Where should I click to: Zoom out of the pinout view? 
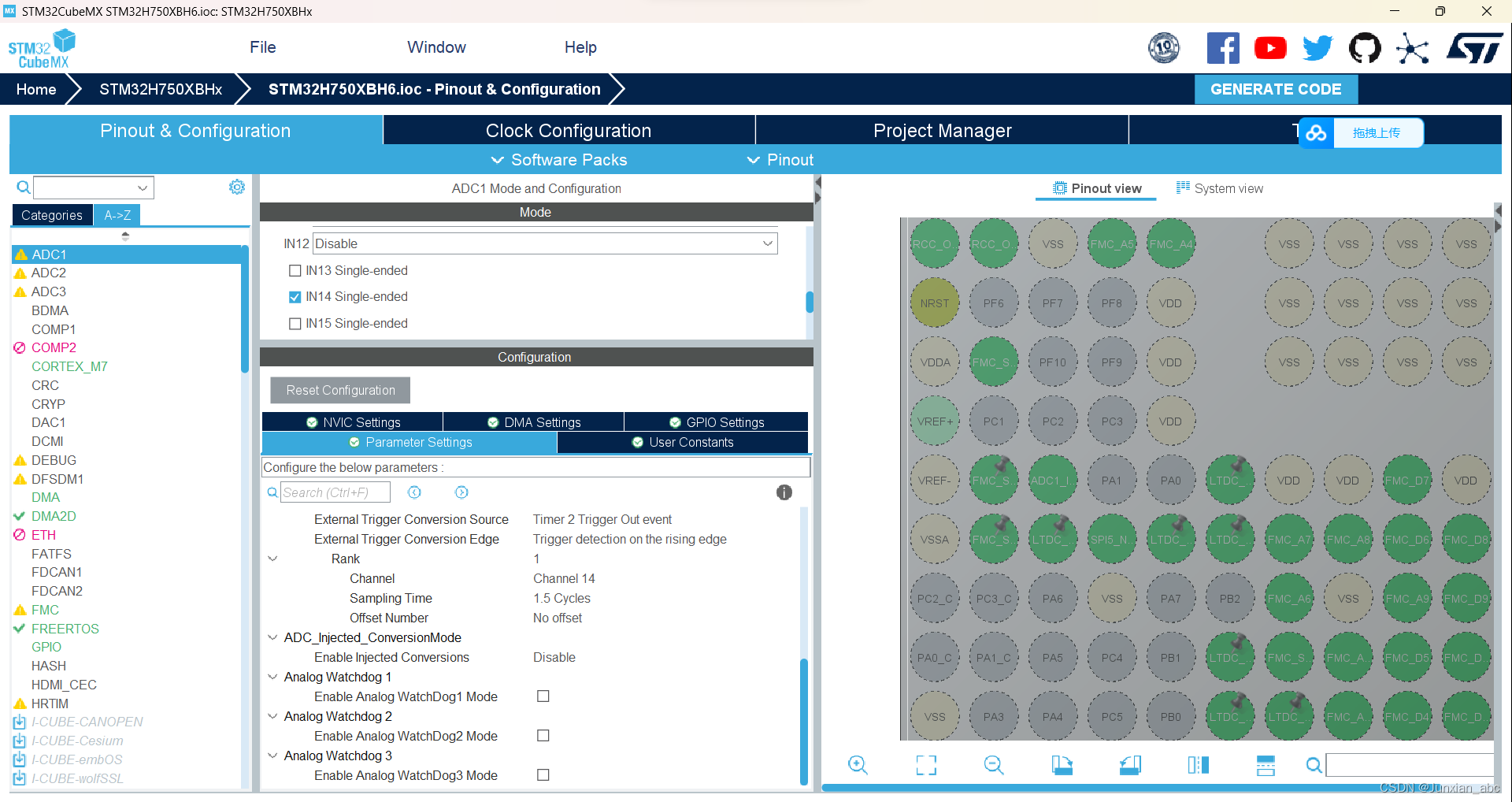point(994,765)
